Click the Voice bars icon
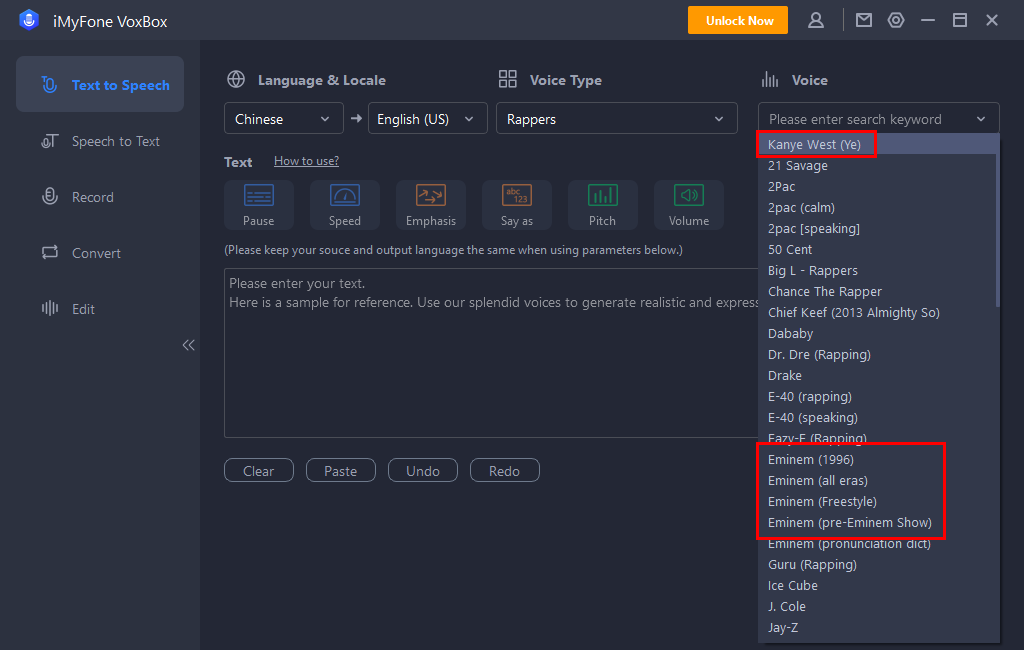The image size is (1024, 650). (x=770, y=80)
